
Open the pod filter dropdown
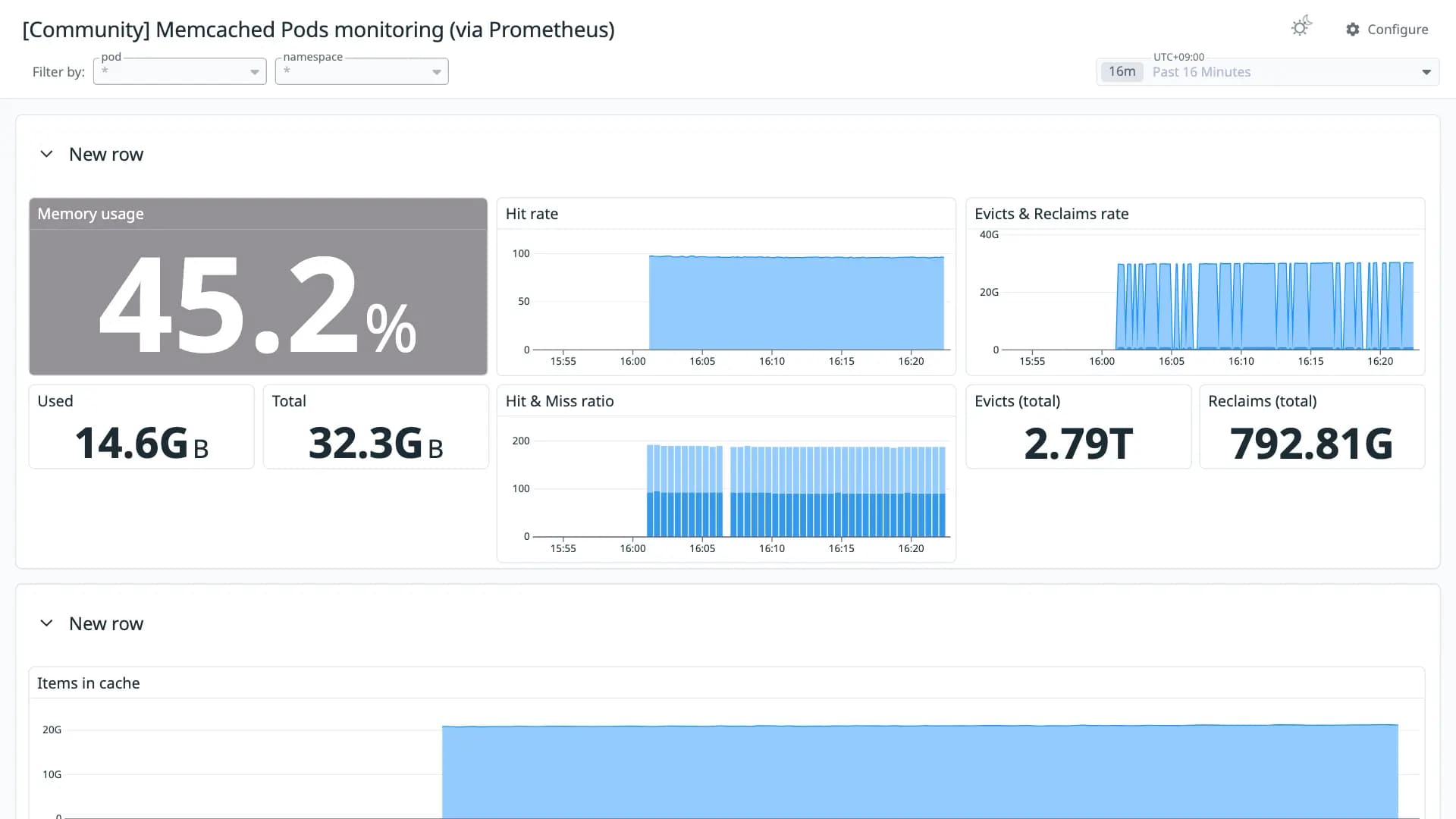tap(180, 71)
